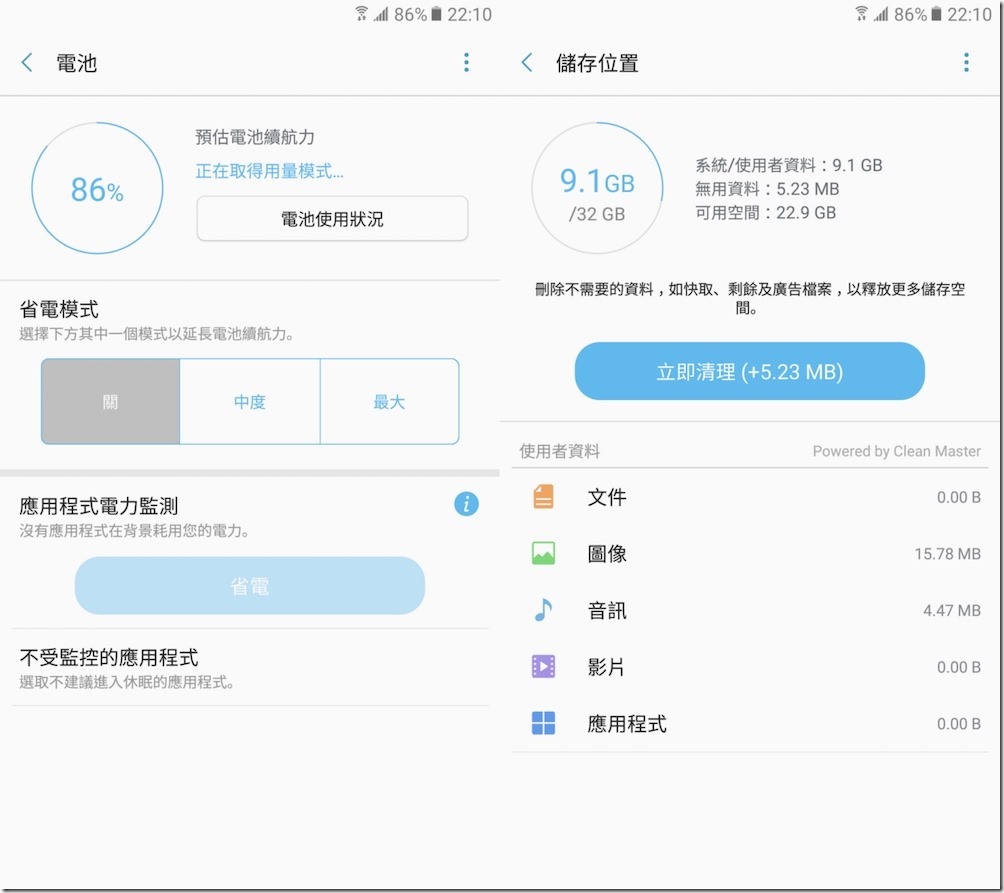
Task: Open 不受監控的應用程式 settings entry
Action: (250, 668)
